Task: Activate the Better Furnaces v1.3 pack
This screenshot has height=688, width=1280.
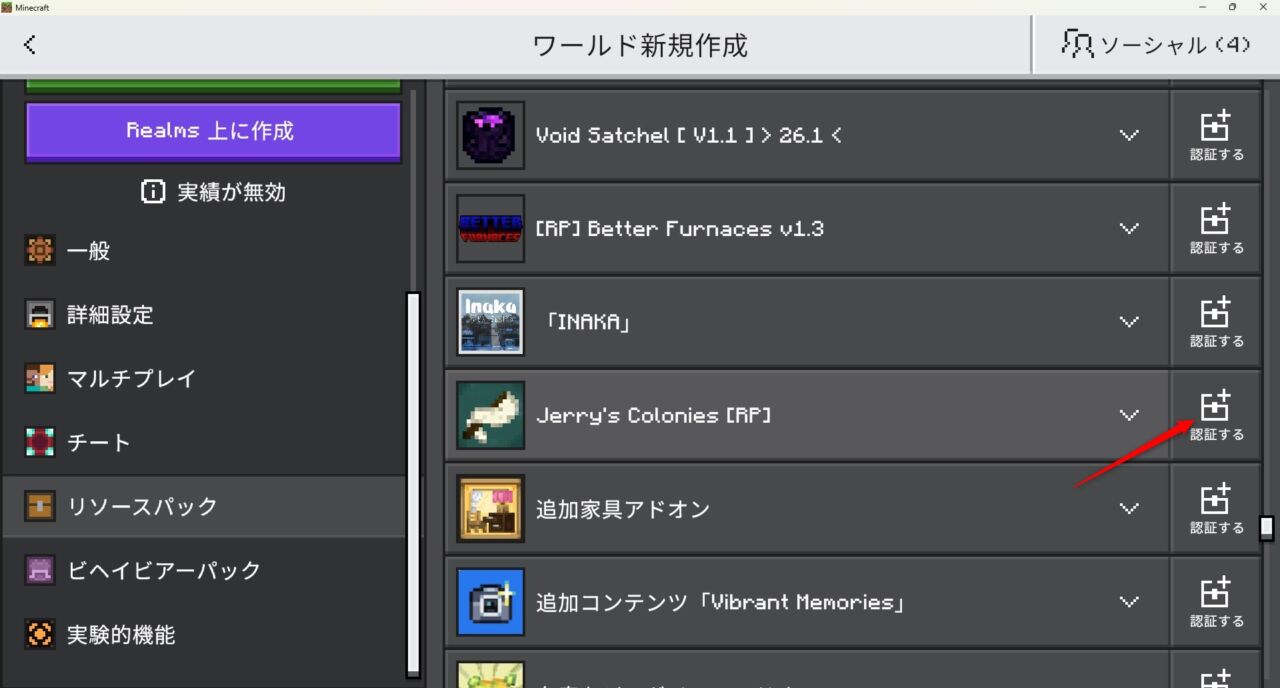Action: (1216, 229)
